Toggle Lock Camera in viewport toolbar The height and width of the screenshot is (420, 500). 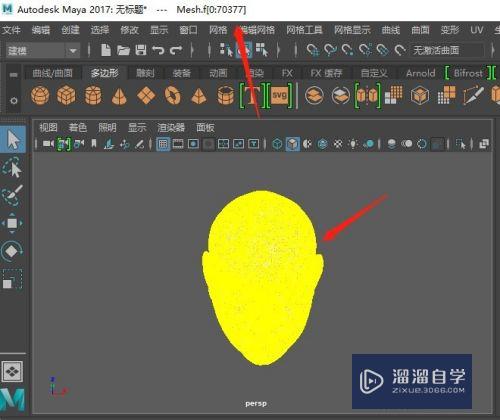coord(64,144)
